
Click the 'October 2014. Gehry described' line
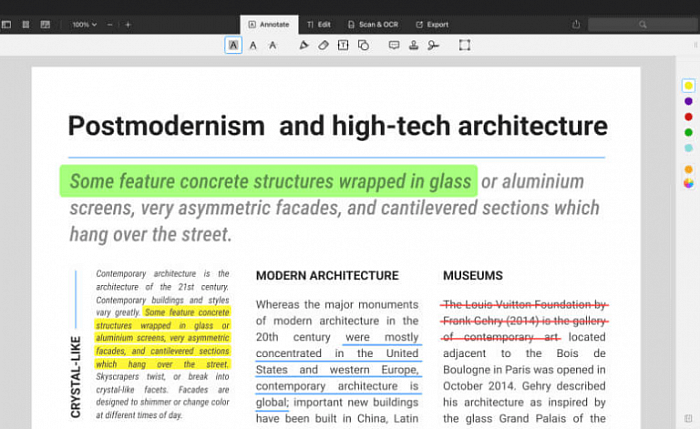point(524,386)
